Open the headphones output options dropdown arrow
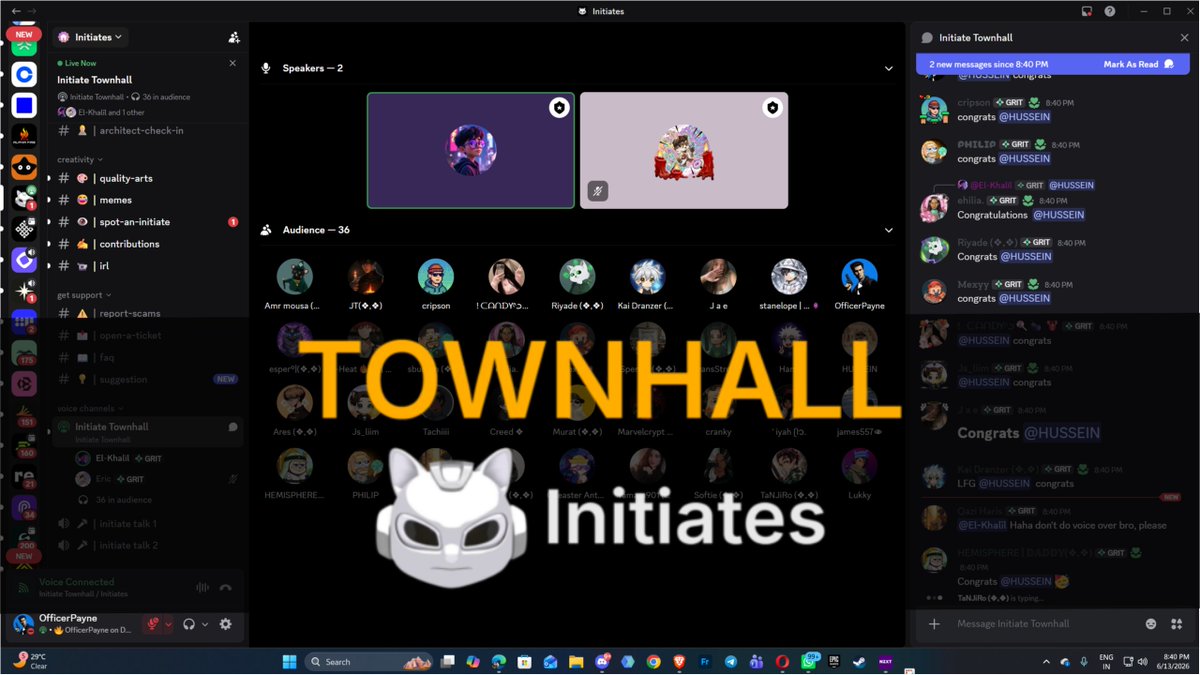1200x675 pixels. [x=205, y=624]
